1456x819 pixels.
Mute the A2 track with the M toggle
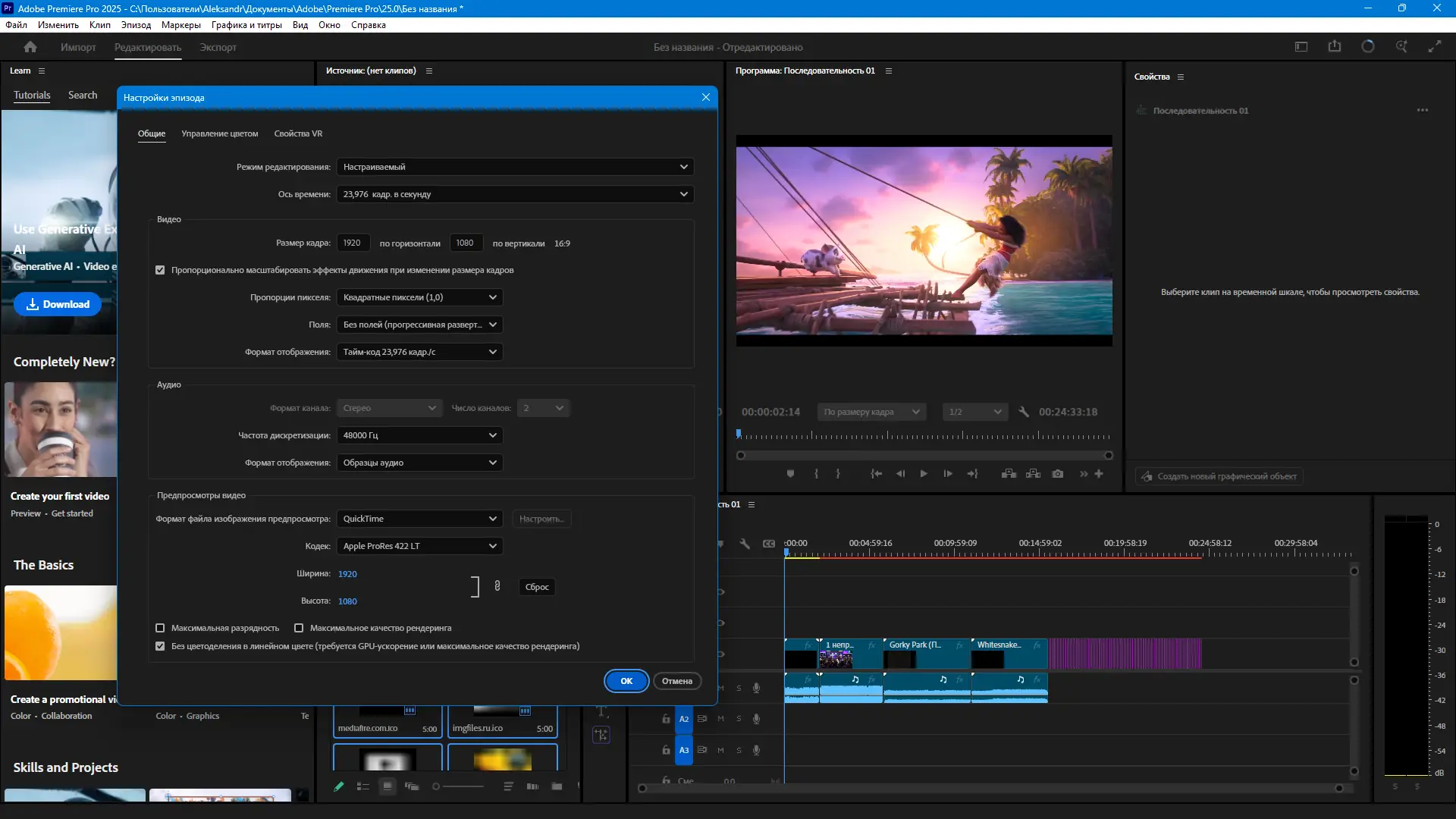[720, 719]
